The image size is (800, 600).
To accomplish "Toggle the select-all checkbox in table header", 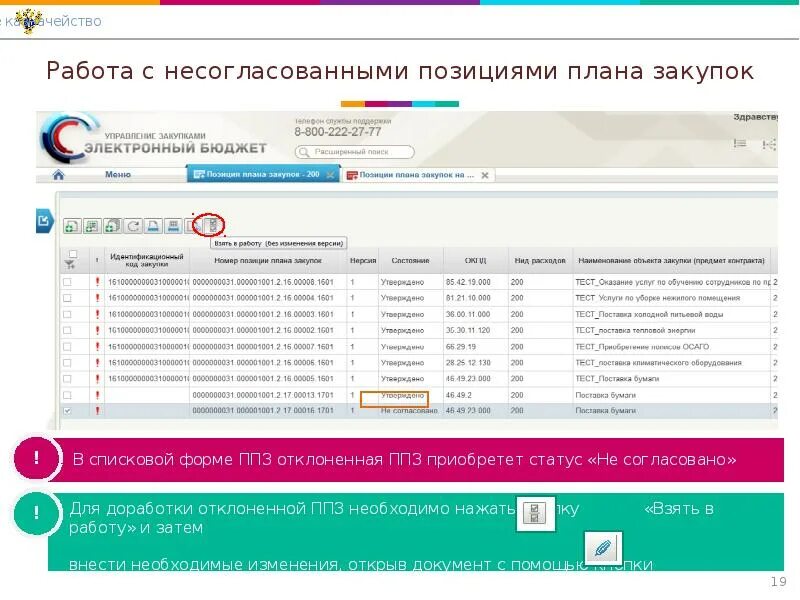I will (71, 251).
